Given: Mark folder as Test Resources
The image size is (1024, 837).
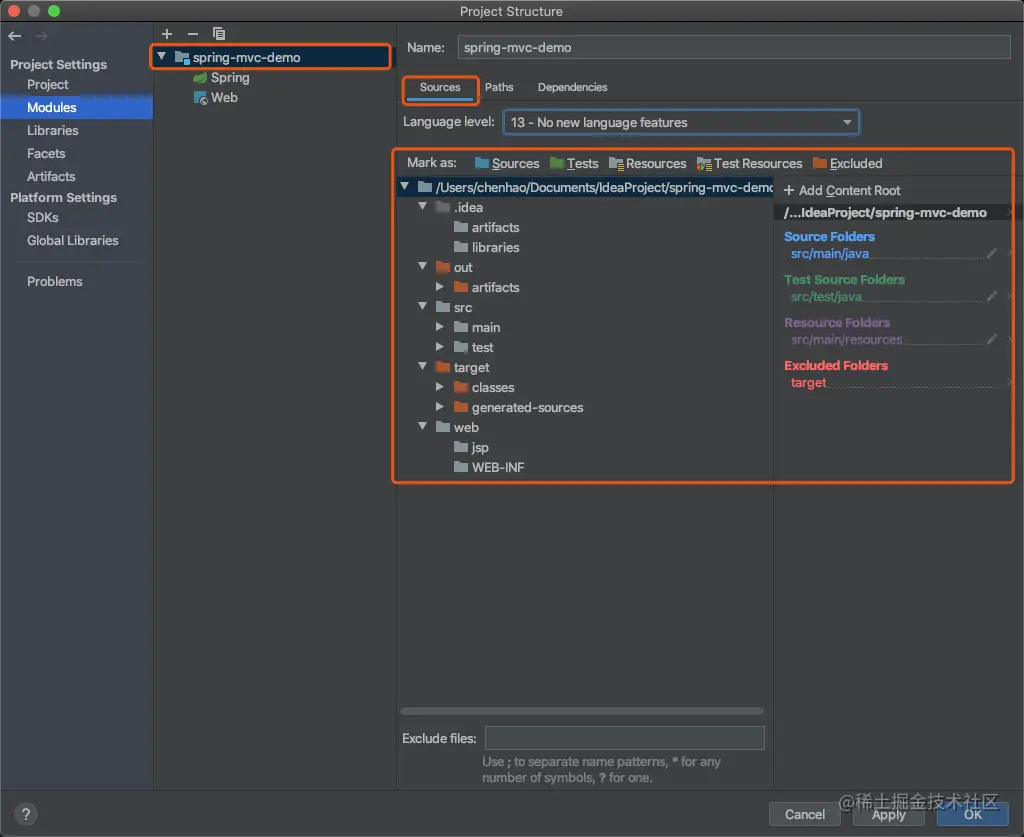Looking at the screenshot, I should tap(749, 164).
